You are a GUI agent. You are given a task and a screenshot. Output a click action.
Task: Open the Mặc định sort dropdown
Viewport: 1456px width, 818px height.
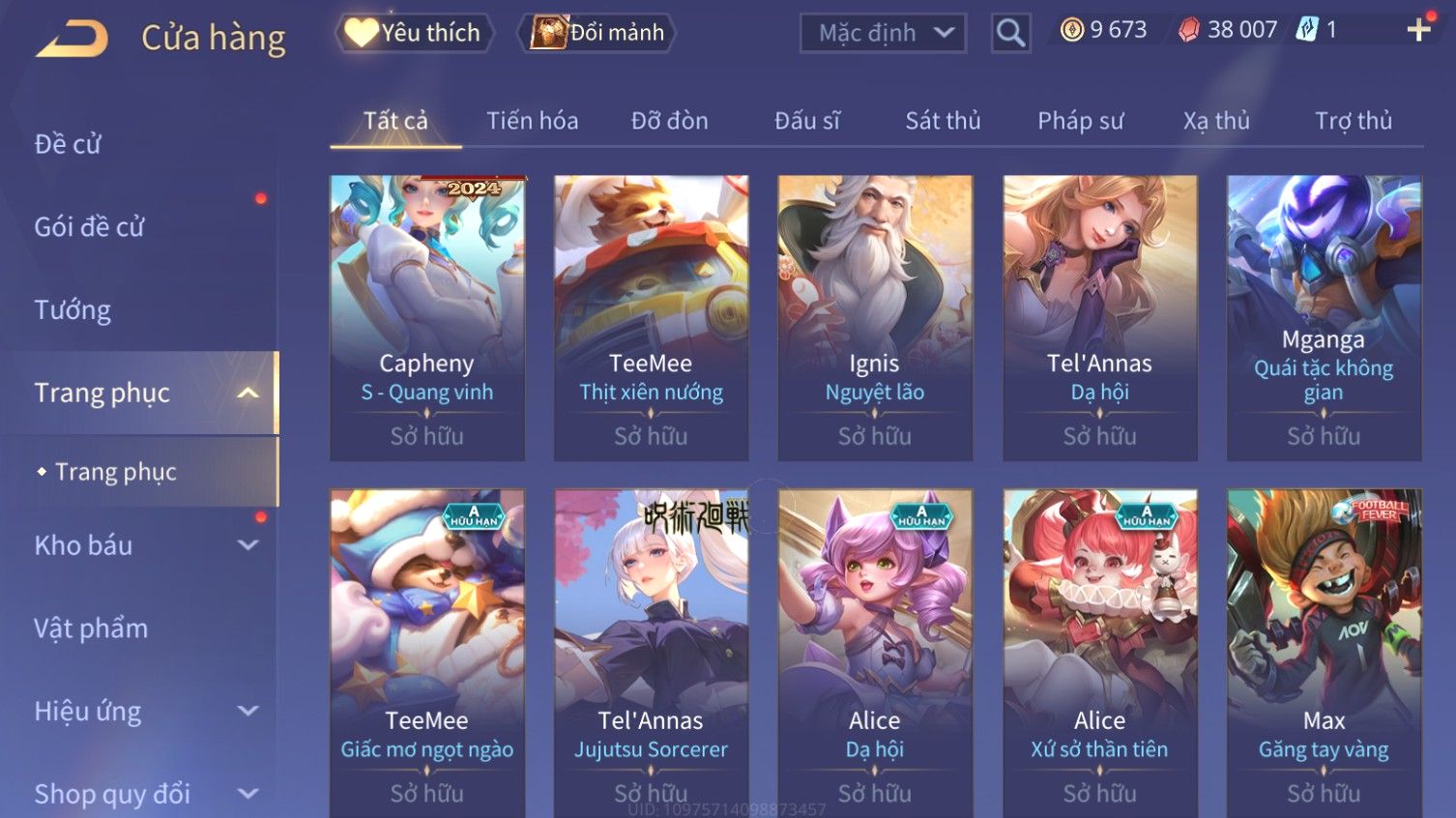883,34
